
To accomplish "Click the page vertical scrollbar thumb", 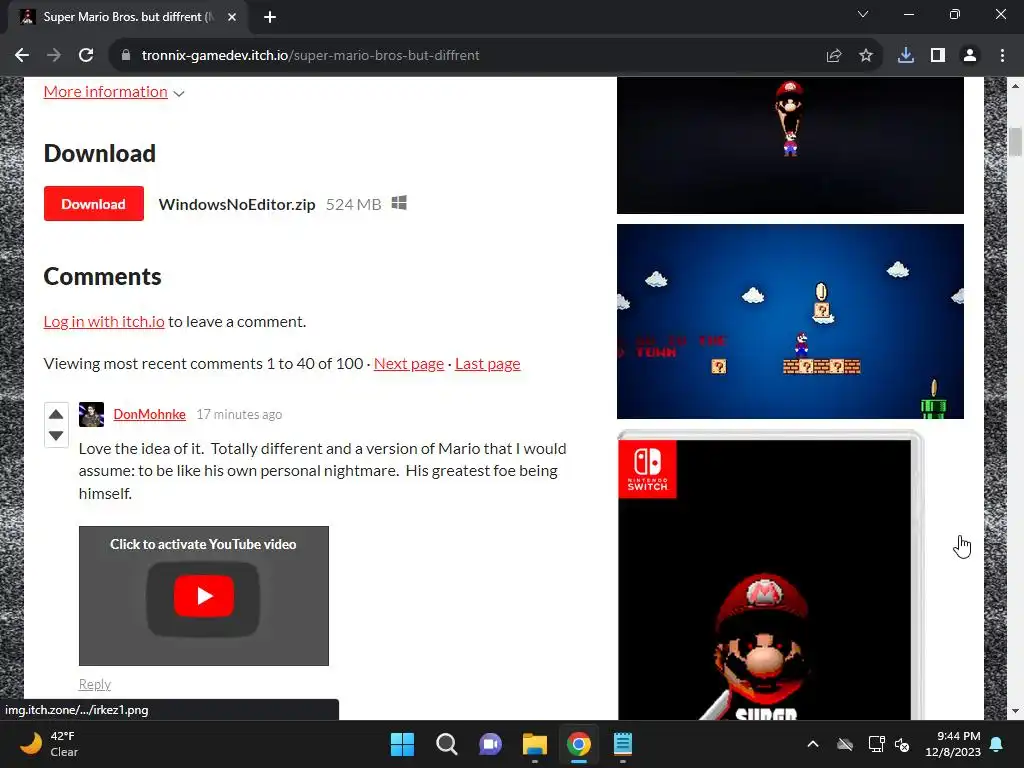I will (x=1015, y=142).
